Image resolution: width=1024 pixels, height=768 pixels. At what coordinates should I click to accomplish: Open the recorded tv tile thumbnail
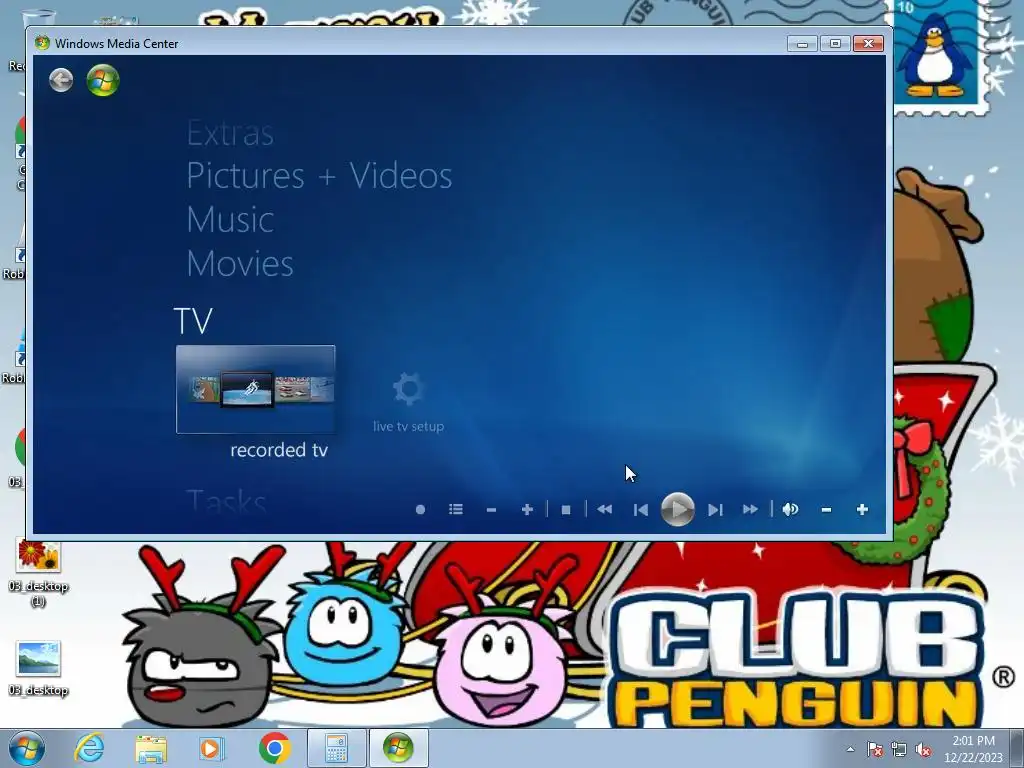(255, 389)
